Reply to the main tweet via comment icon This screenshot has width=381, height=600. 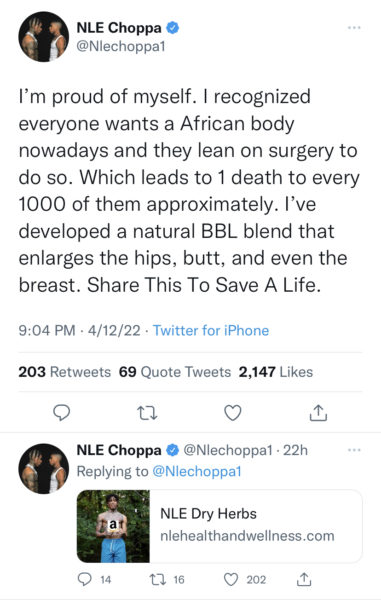click(61, 413)
